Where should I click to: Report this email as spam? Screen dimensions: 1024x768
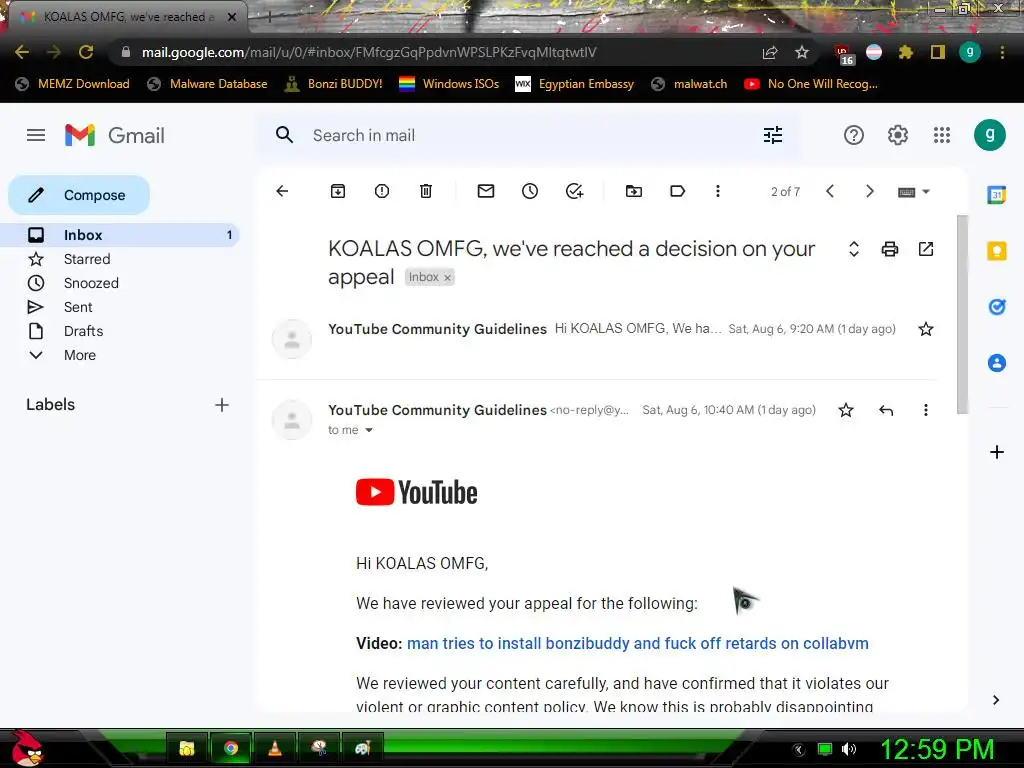(x=382, y=191)
